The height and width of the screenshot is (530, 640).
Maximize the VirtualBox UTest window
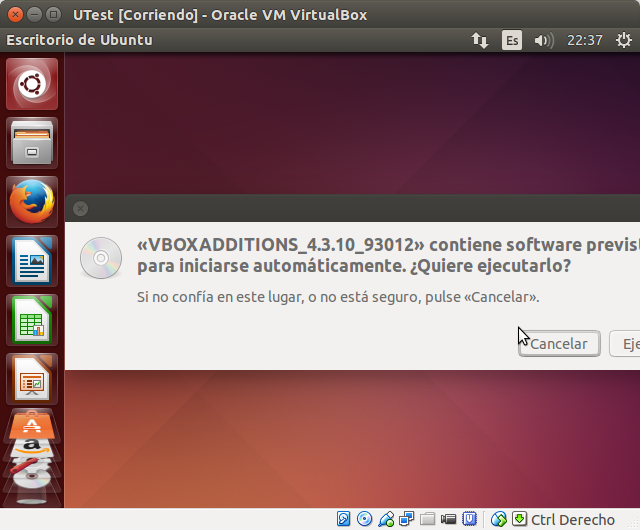pos(53,15)
